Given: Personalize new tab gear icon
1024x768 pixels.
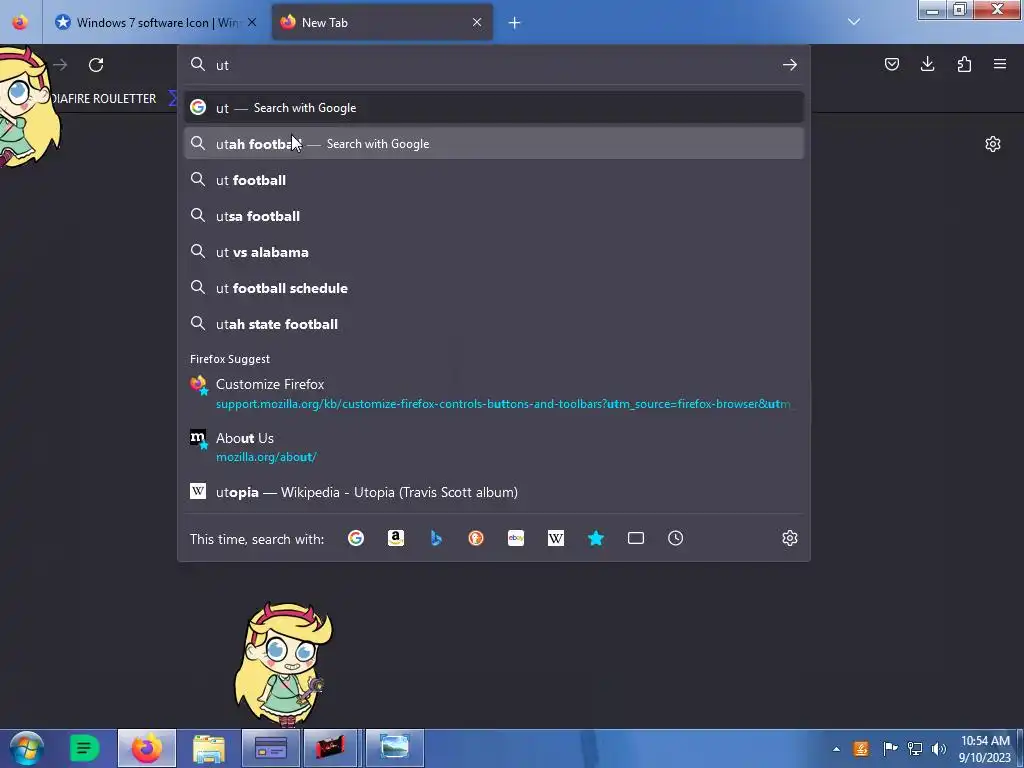Looking at the screenshot, I should [993, 144].
